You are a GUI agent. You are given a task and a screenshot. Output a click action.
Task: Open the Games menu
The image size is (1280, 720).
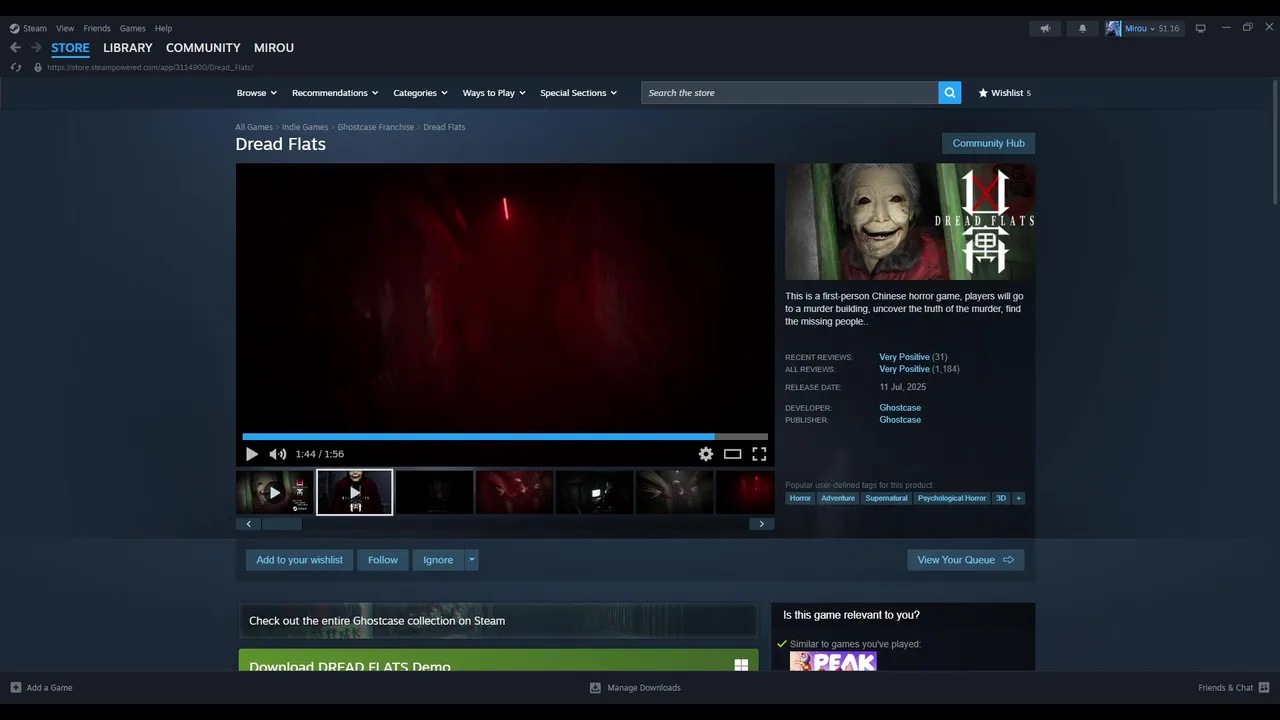132,28
